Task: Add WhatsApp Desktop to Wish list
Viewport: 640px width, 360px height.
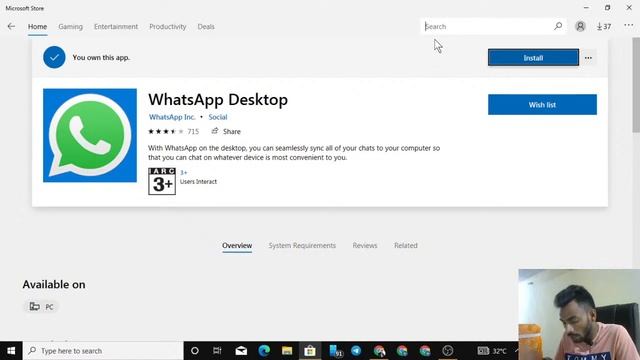Action: (542, 105)
